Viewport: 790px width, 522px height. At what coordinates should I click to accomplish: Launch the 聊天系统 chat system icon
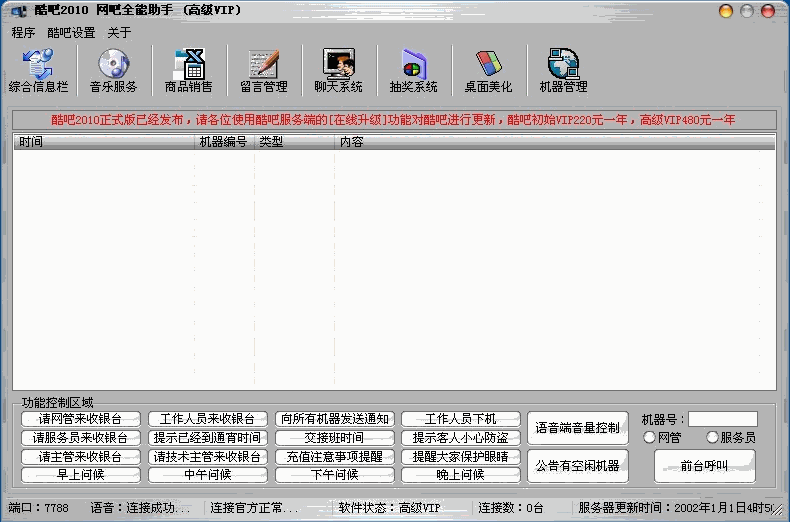(x=339, y=71)
